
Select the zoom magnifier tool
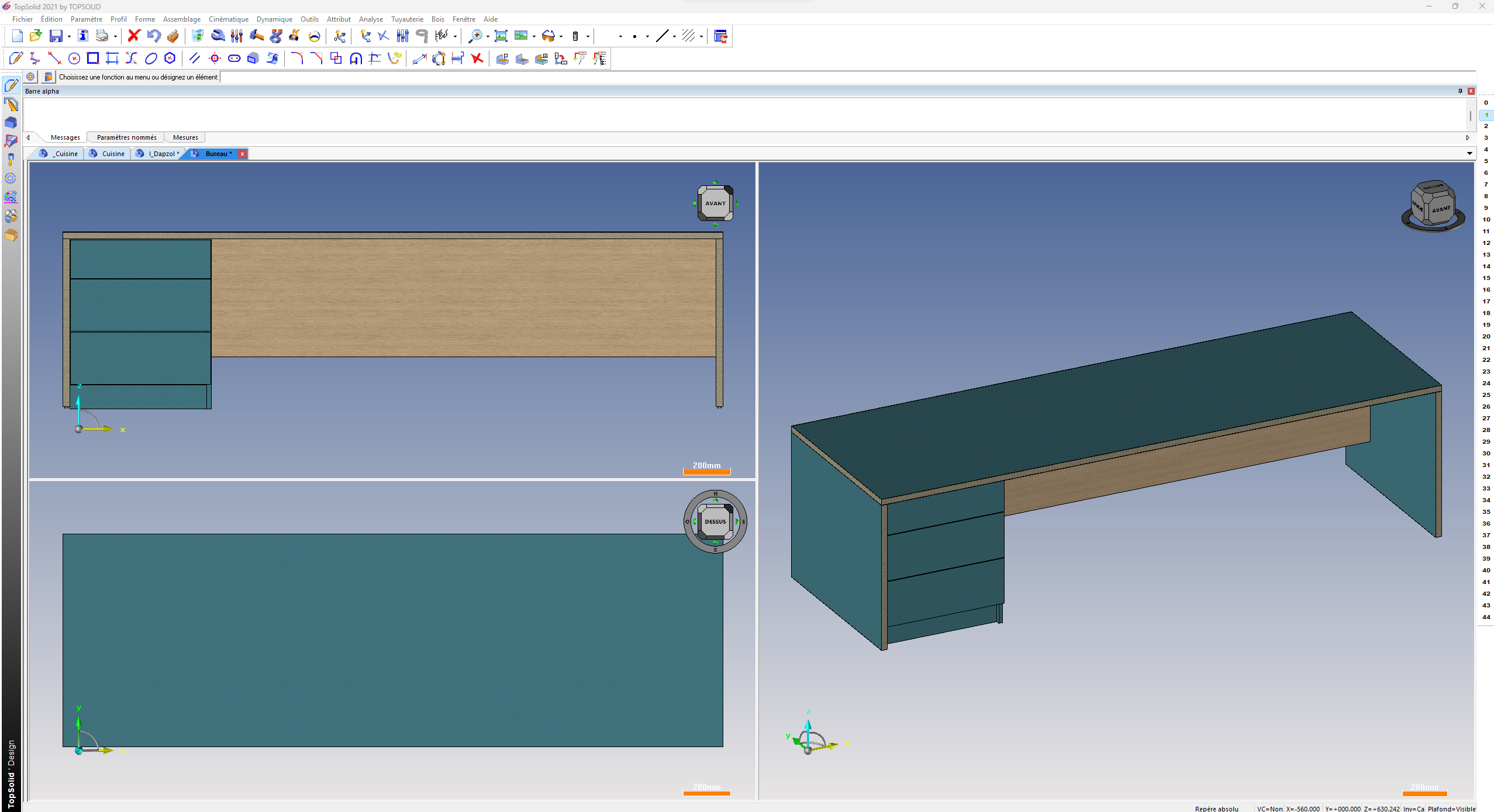tap(476, 36)
